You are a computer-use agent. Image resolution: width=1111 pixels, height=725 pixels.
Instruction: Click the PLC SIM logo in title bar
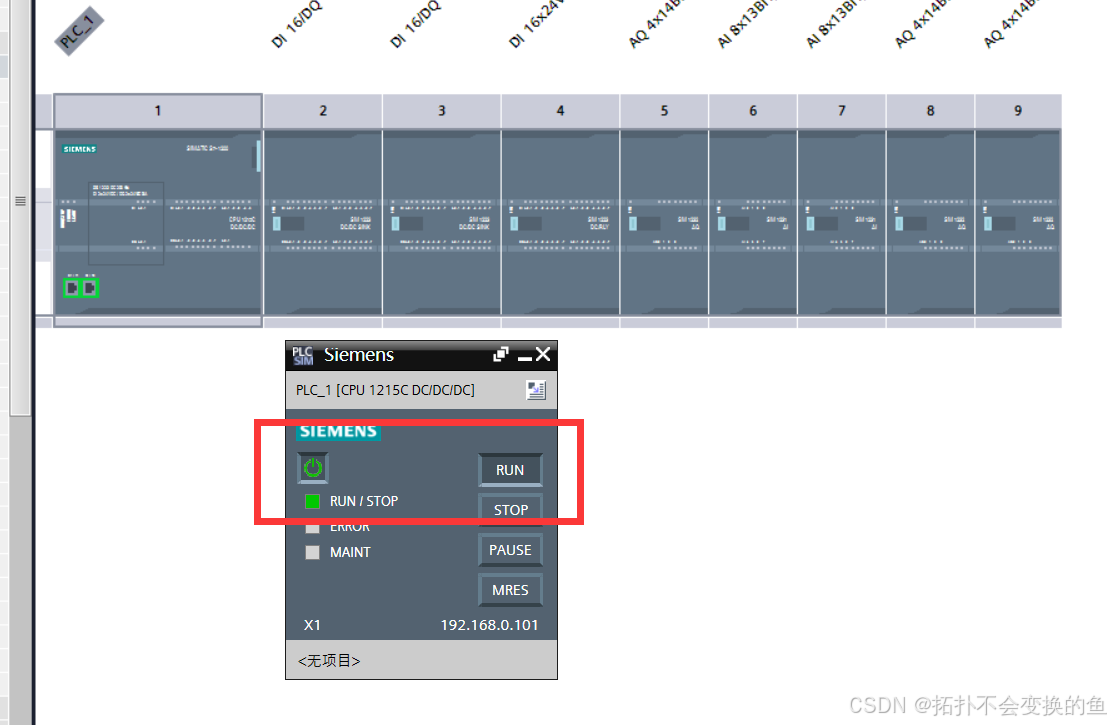click(303, 355)
